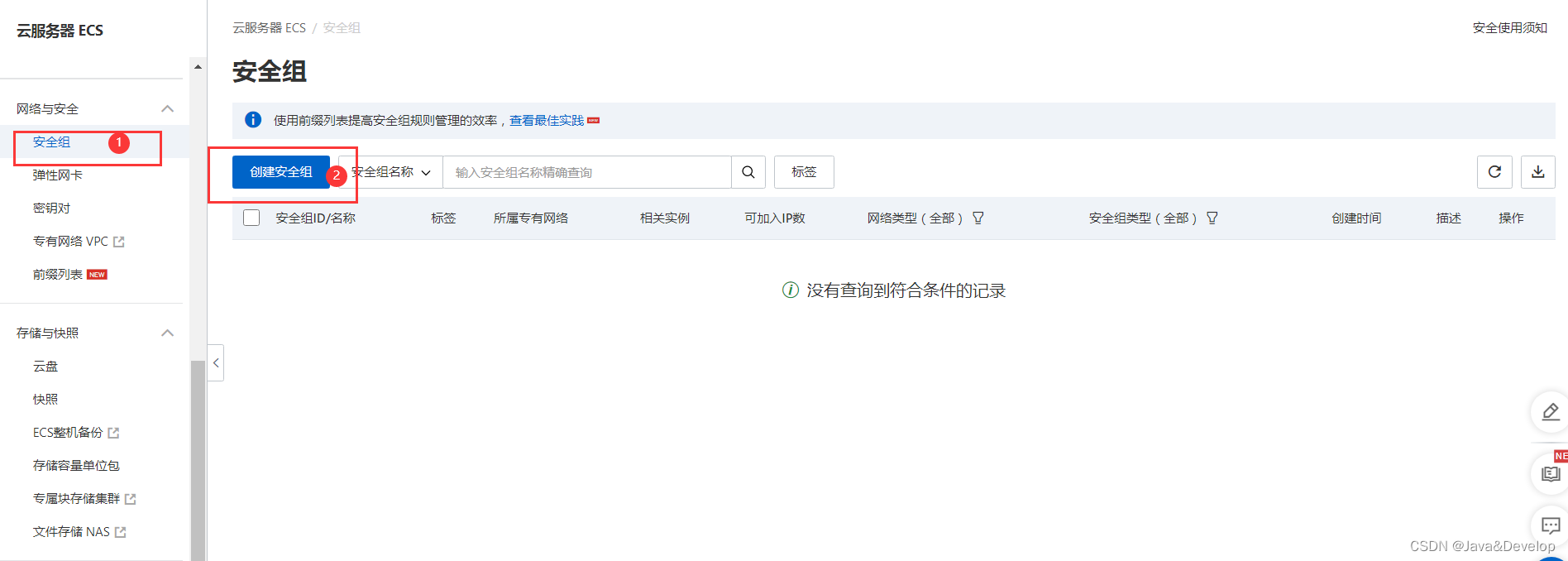
Task: Open the security group type filter funnel
Action: (1212, 218)
